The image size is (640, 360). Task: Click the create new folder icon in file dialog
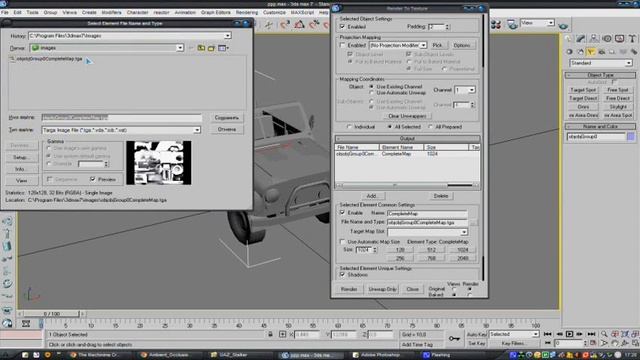pos(211,48)
